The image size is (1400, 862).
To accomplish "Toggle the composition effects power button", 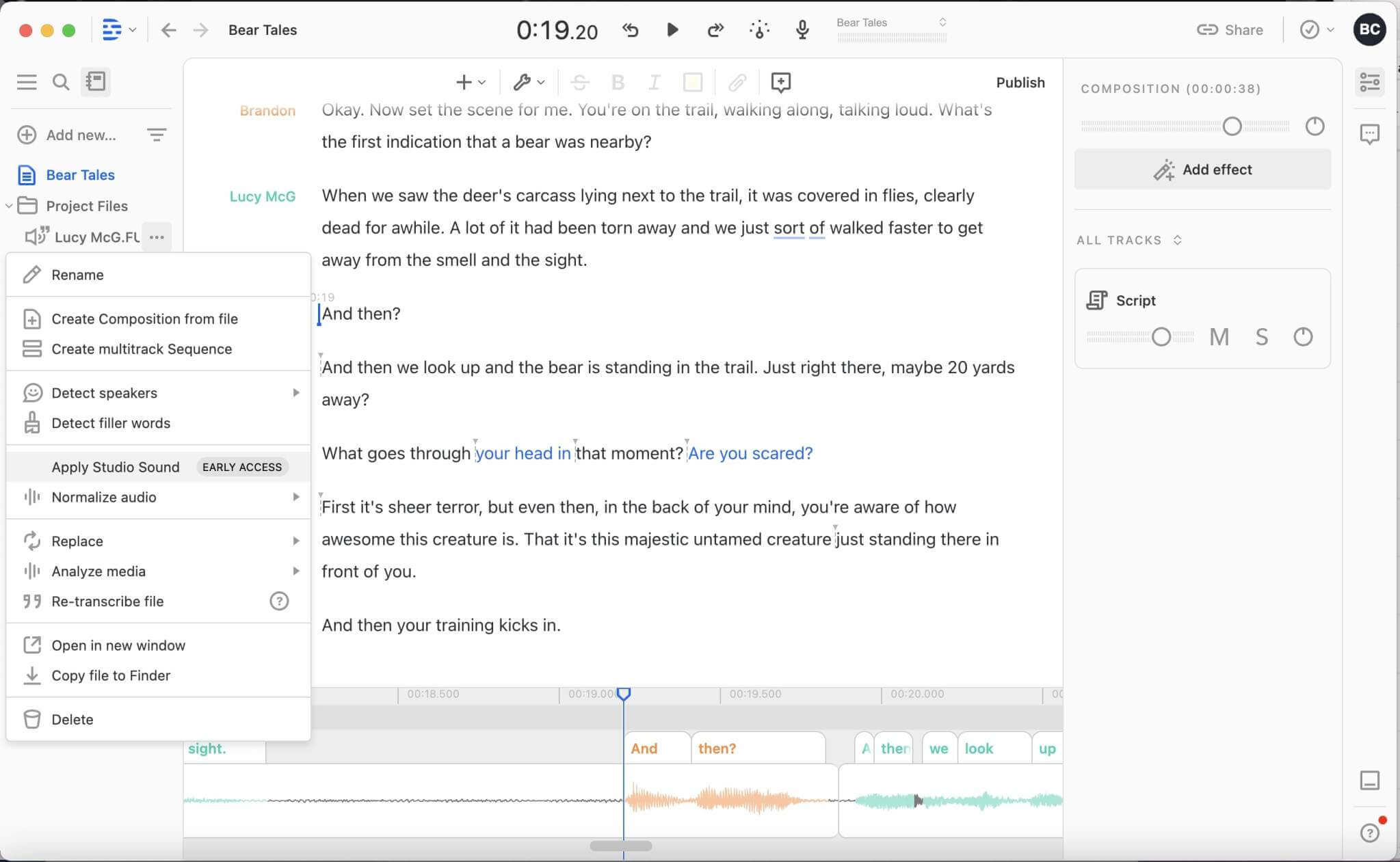I will (1315, 126).
